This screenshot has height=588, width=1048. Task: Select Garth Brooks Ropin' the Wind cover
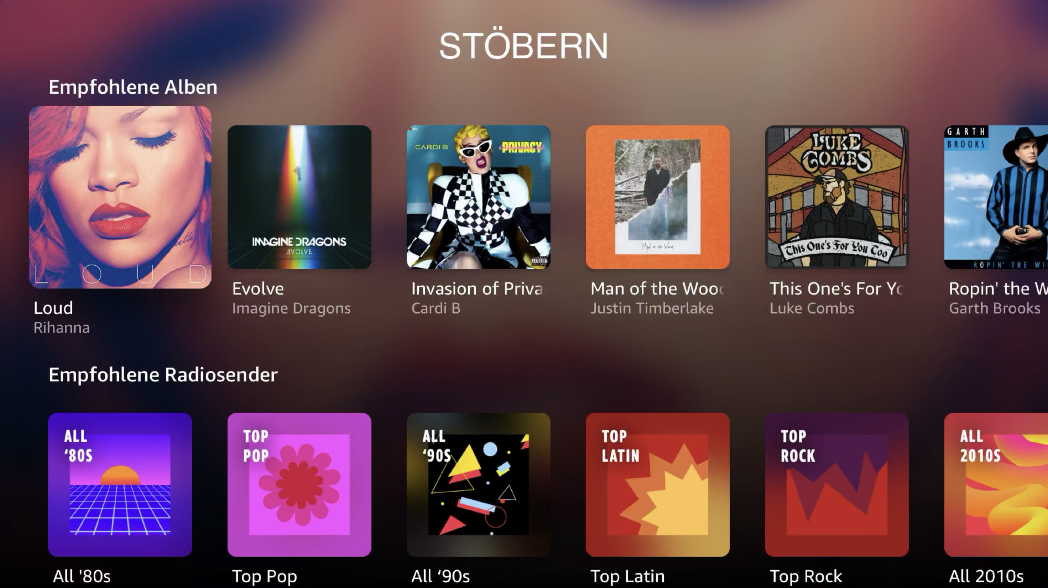coord(996,197)
